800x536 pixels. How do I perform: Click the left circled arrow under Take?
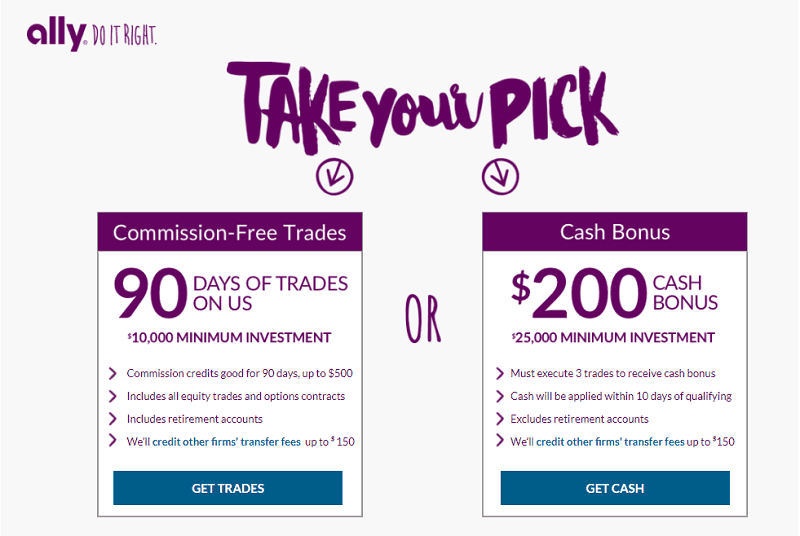(x=334, y=176)
